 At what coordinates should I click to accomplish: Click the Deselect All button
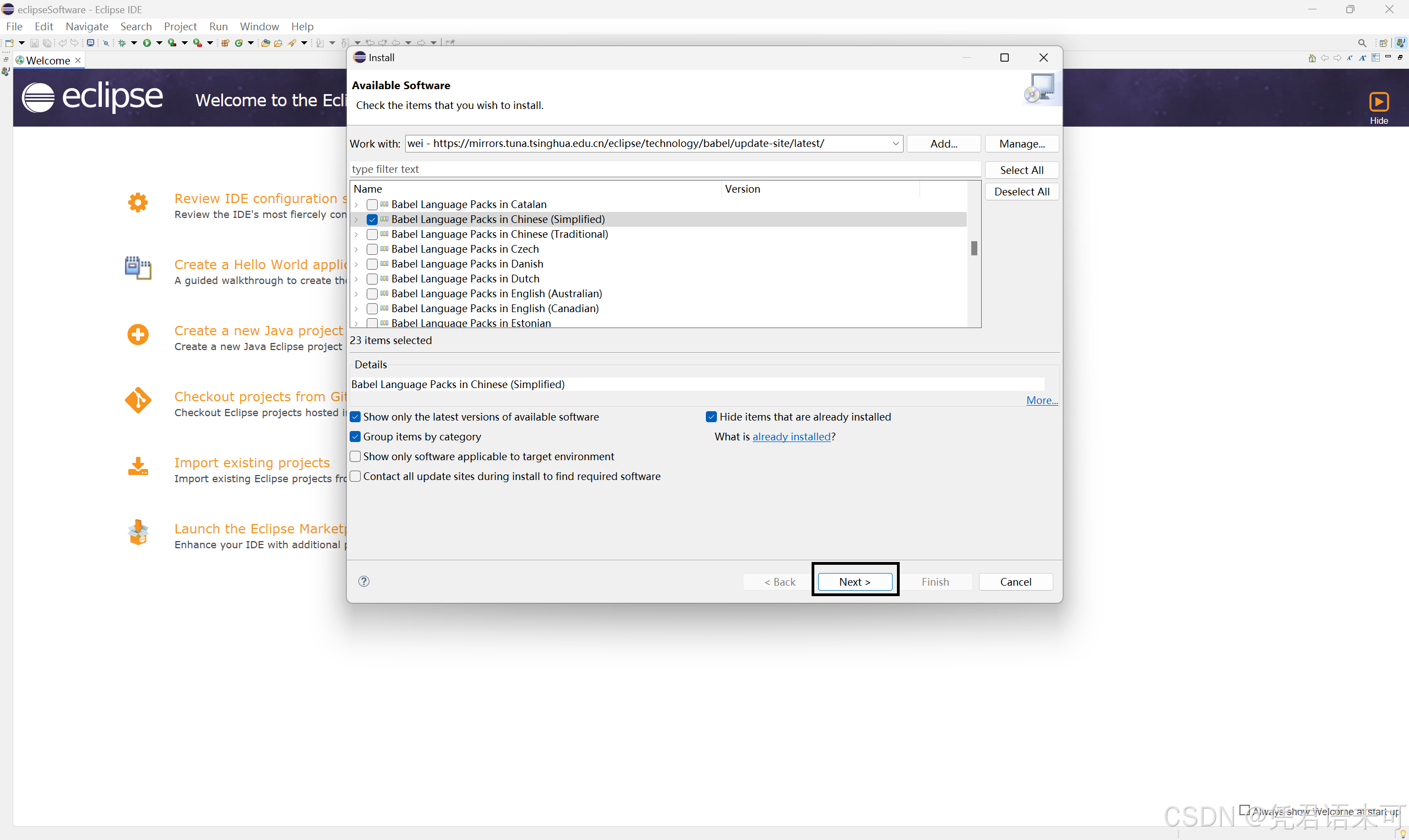[1022, 192]
